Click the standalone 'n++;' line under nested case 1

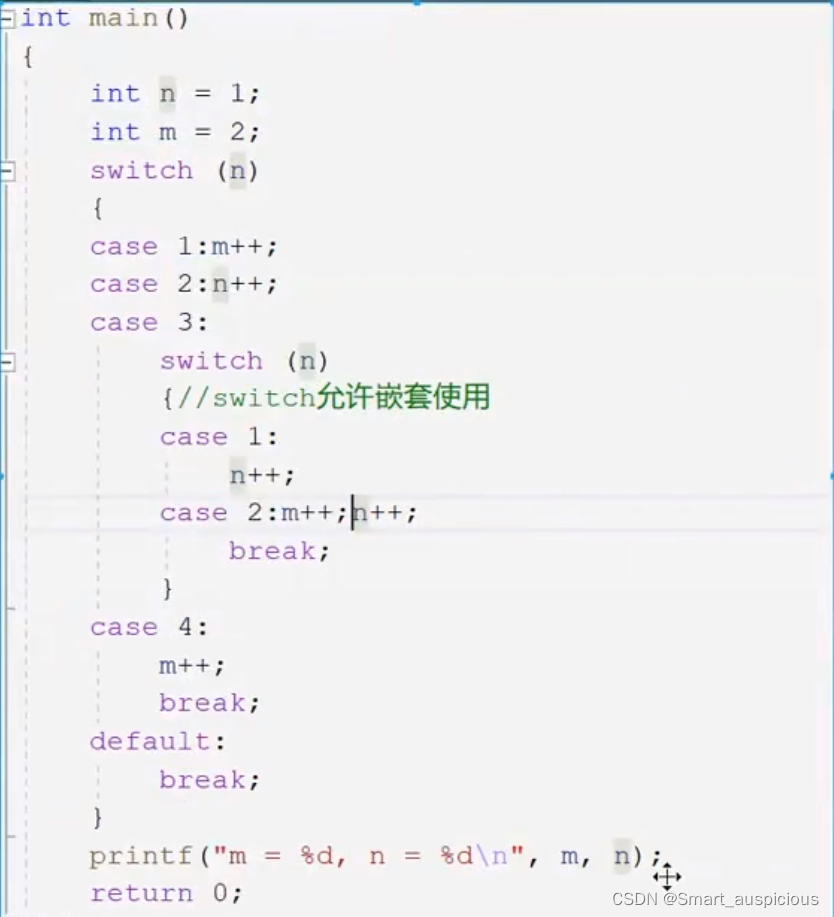click(x=262, y=475)
